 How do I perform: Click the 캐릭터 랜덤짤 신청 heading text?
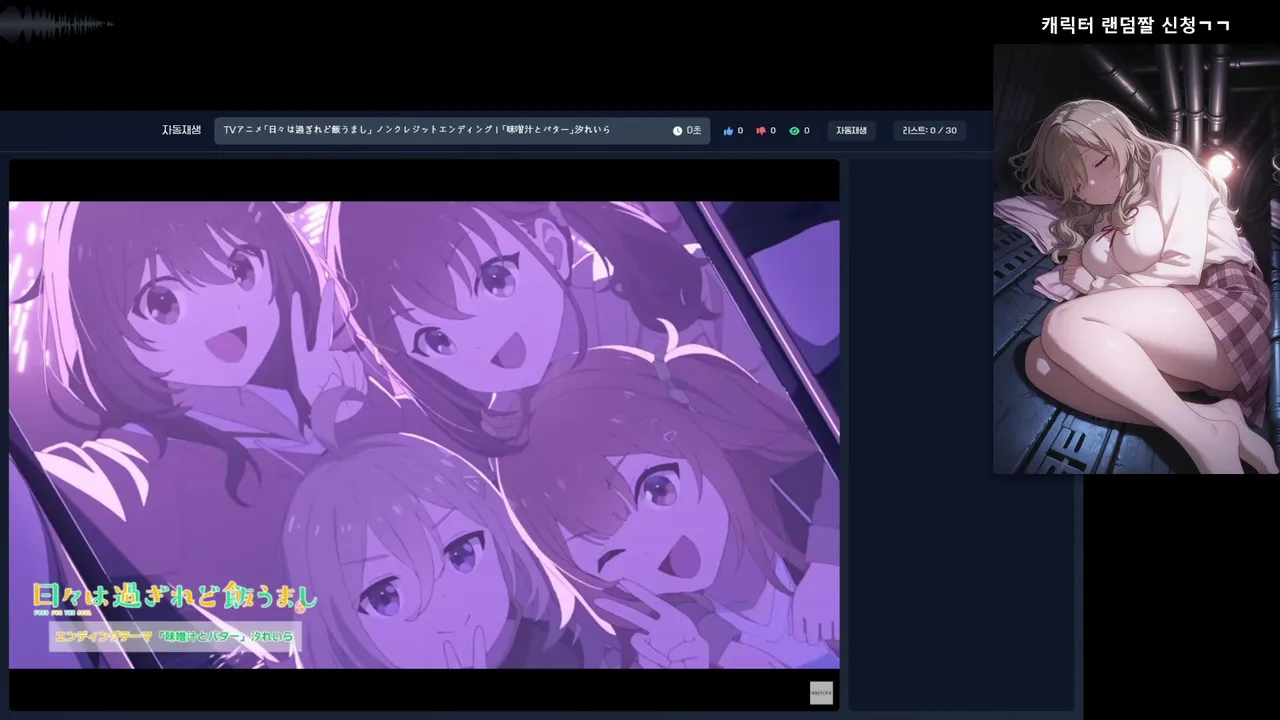(1135, 25)
